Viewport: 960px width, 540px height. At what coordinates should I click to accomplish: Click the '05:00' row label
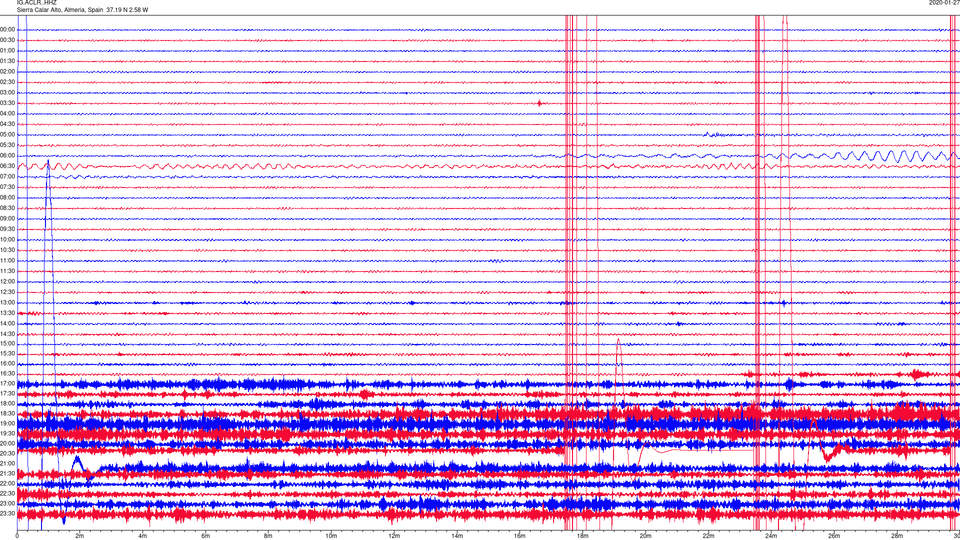pos(7,135)
